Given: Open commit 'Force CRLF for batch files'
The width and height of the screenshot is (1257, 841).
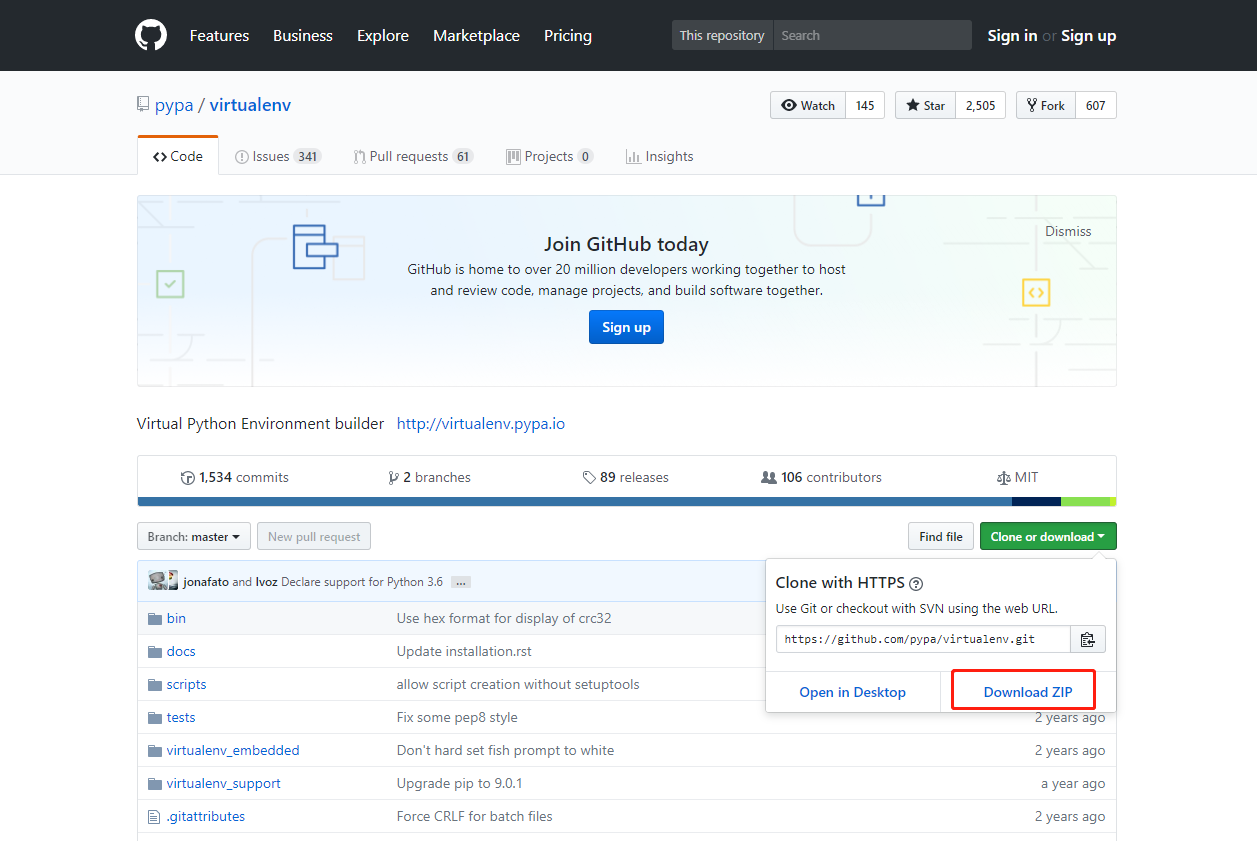Looking at the screenshot, I should pos(475,817).
